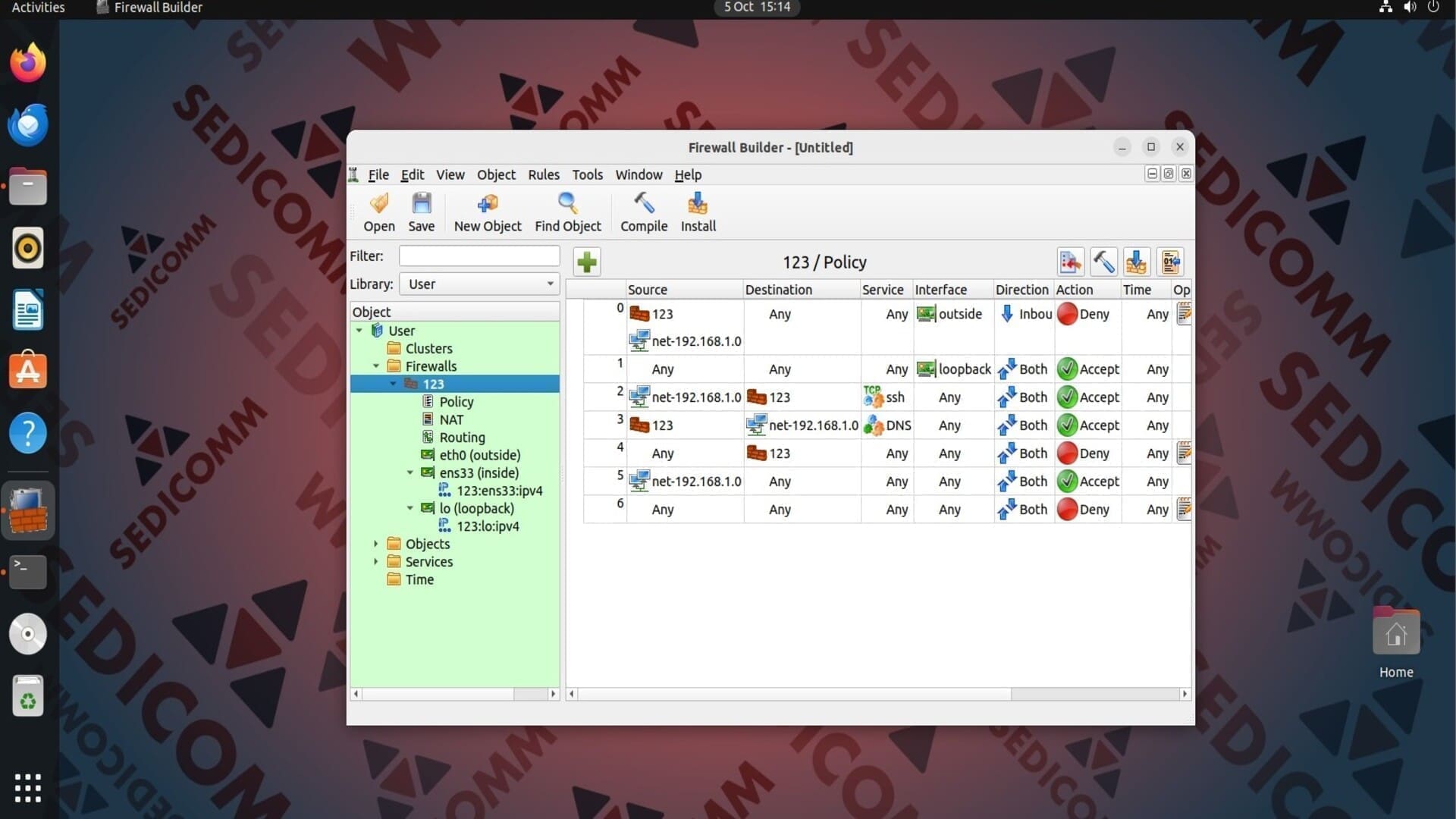Expand the Services folder
This screenshot has width=1456, height=819.
(375, 562)
